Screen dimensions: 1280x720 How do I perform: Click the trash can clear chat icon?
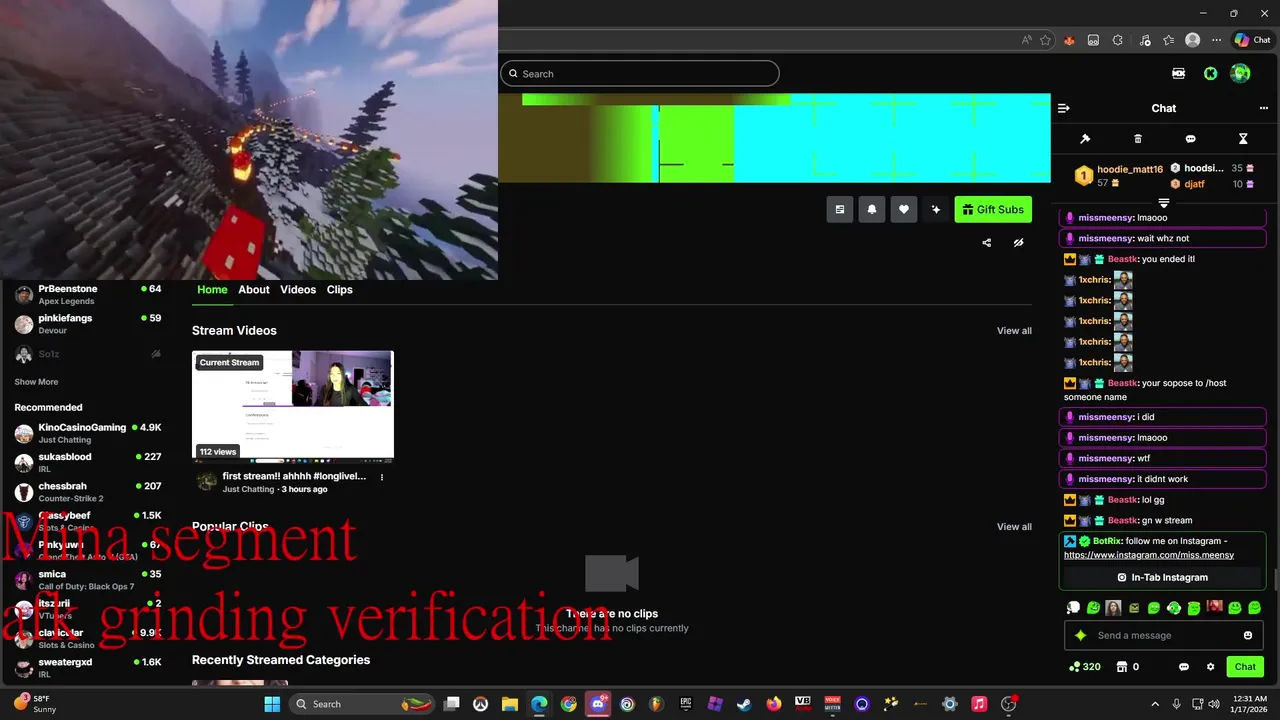point(1138,139)
